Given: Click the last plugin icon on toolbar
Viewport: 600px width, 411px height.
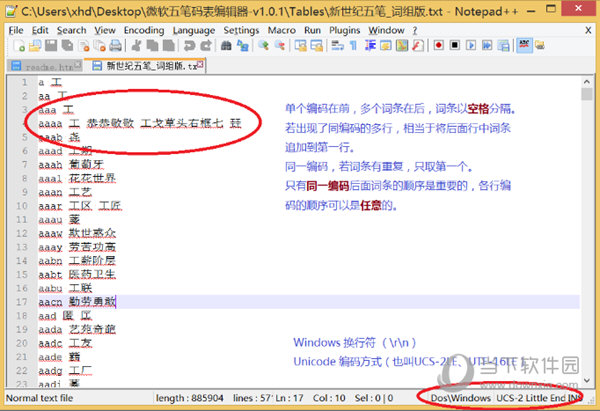Looking at the screenshot, I should (x=540, y=46).
